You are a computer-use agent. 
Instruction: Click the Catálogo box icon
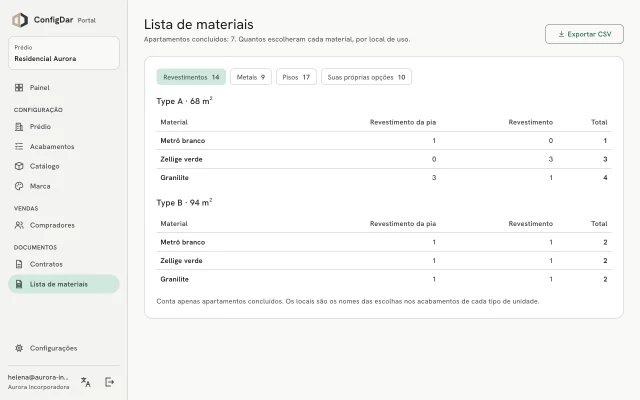(x=19, y=166)
